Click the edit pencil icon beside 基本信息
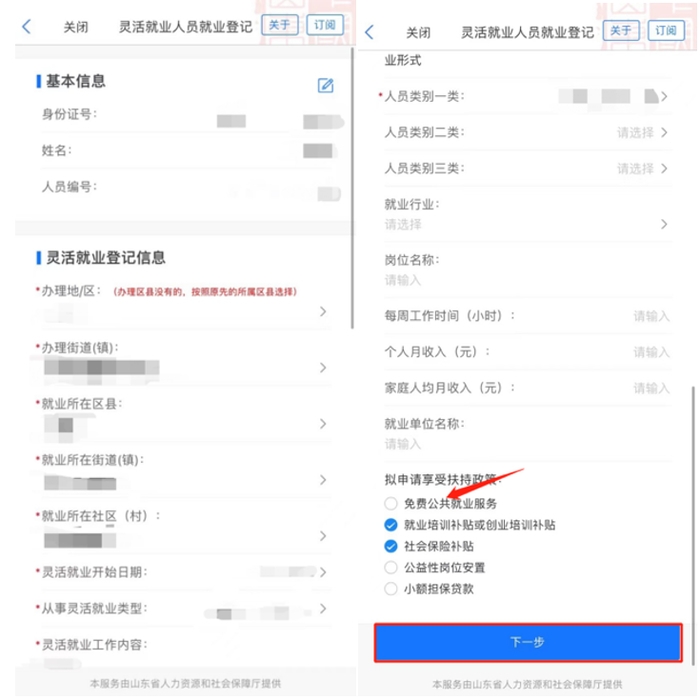This screenshot has height=700, width=700. click(x=325, y=85)
